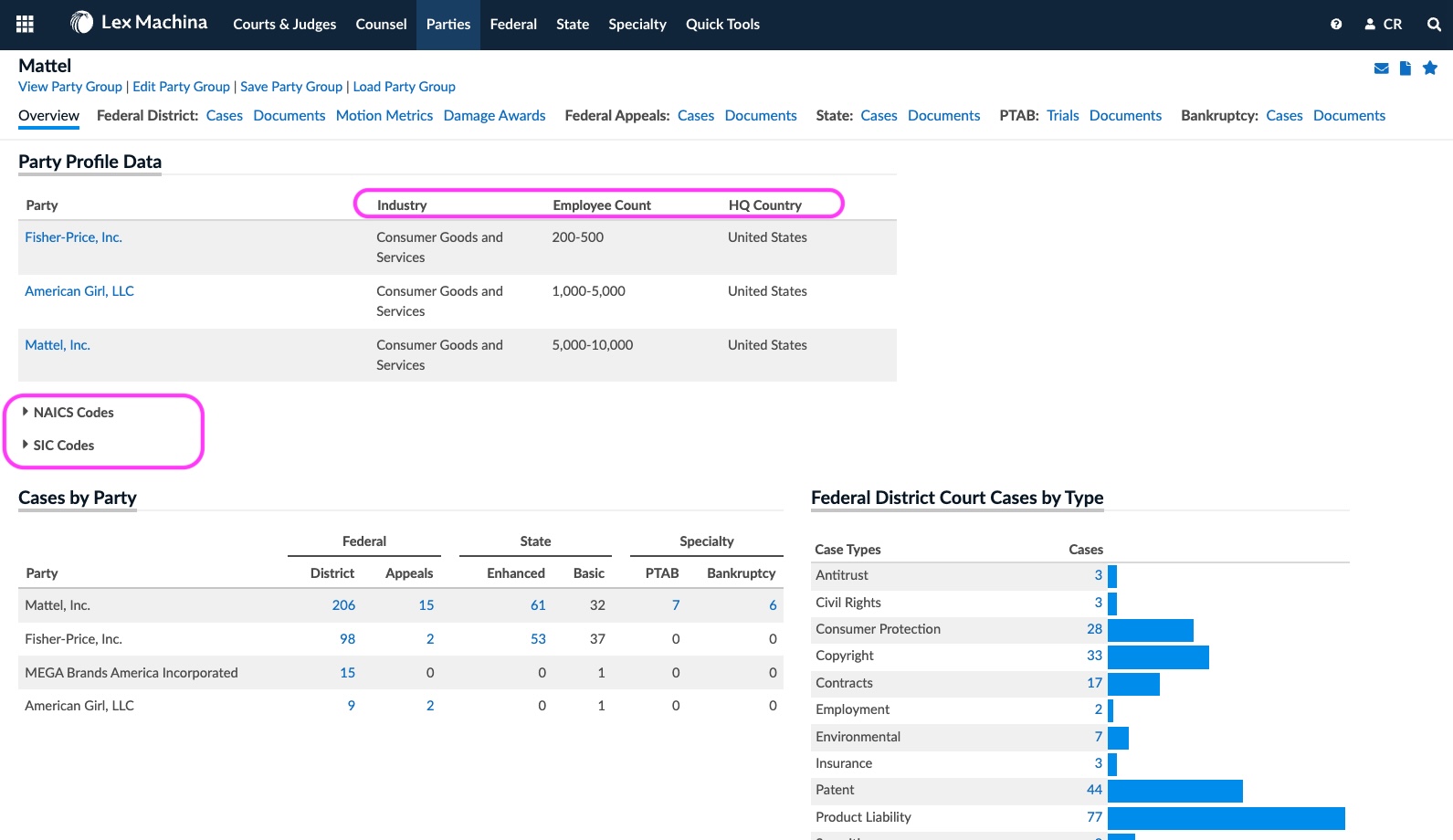Click the search magnifier icon
1453x840 pixels.
pos(1434,25)
